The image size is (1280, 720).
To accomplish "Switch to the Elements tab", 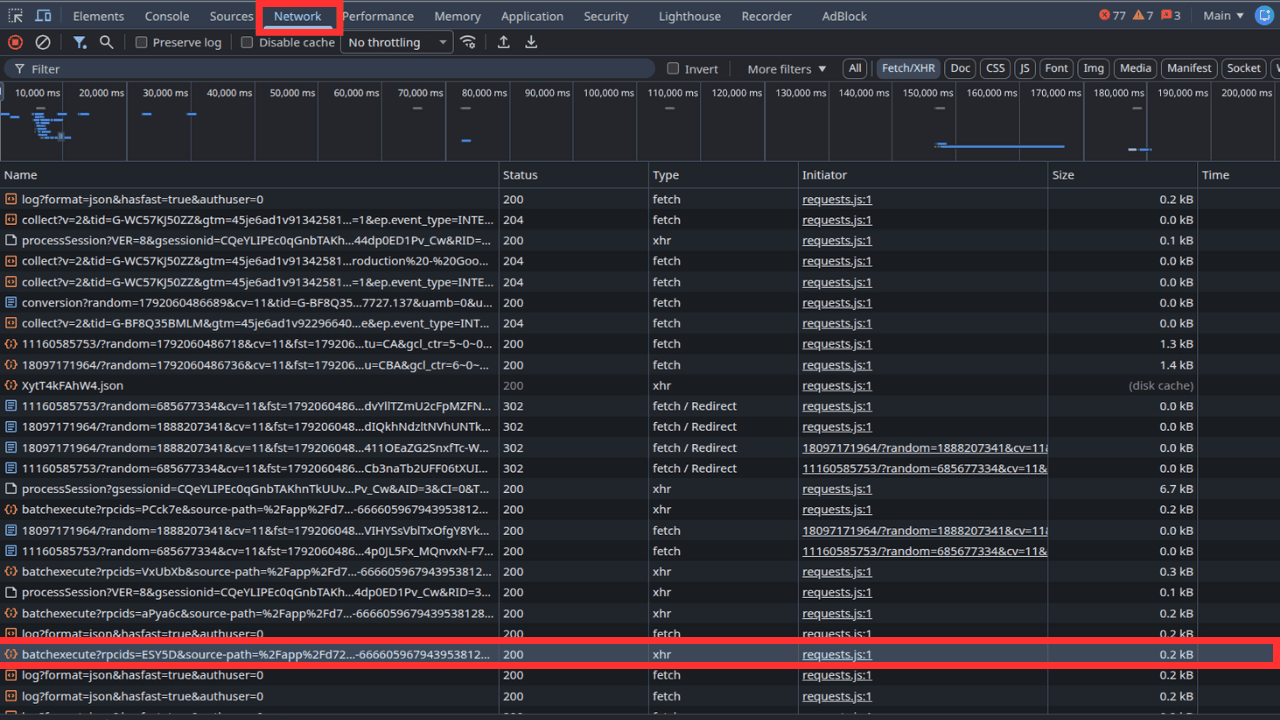I will click(99, 16).
